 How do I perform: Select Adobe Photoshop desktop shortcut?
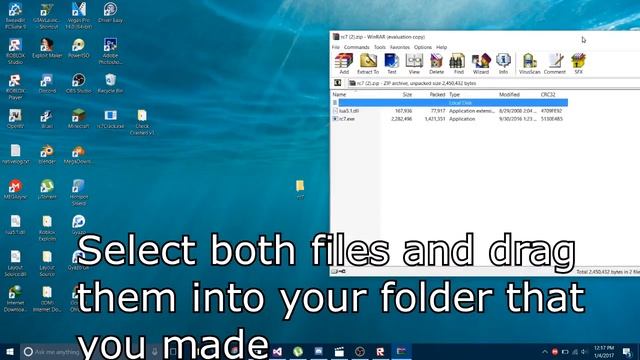click(110, 51)
